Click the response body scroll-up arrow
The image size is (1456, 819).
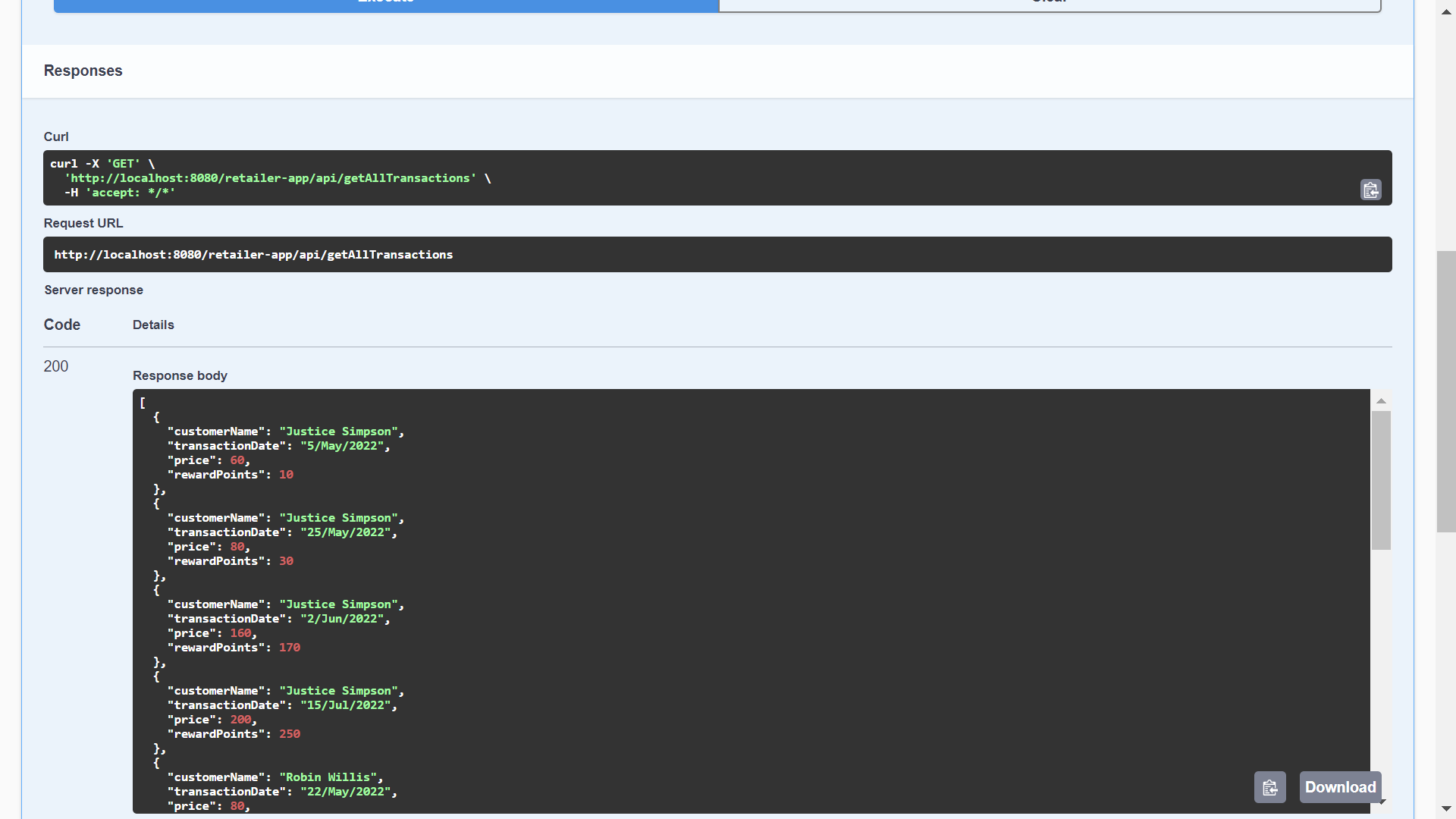[x=1380, y=400]
